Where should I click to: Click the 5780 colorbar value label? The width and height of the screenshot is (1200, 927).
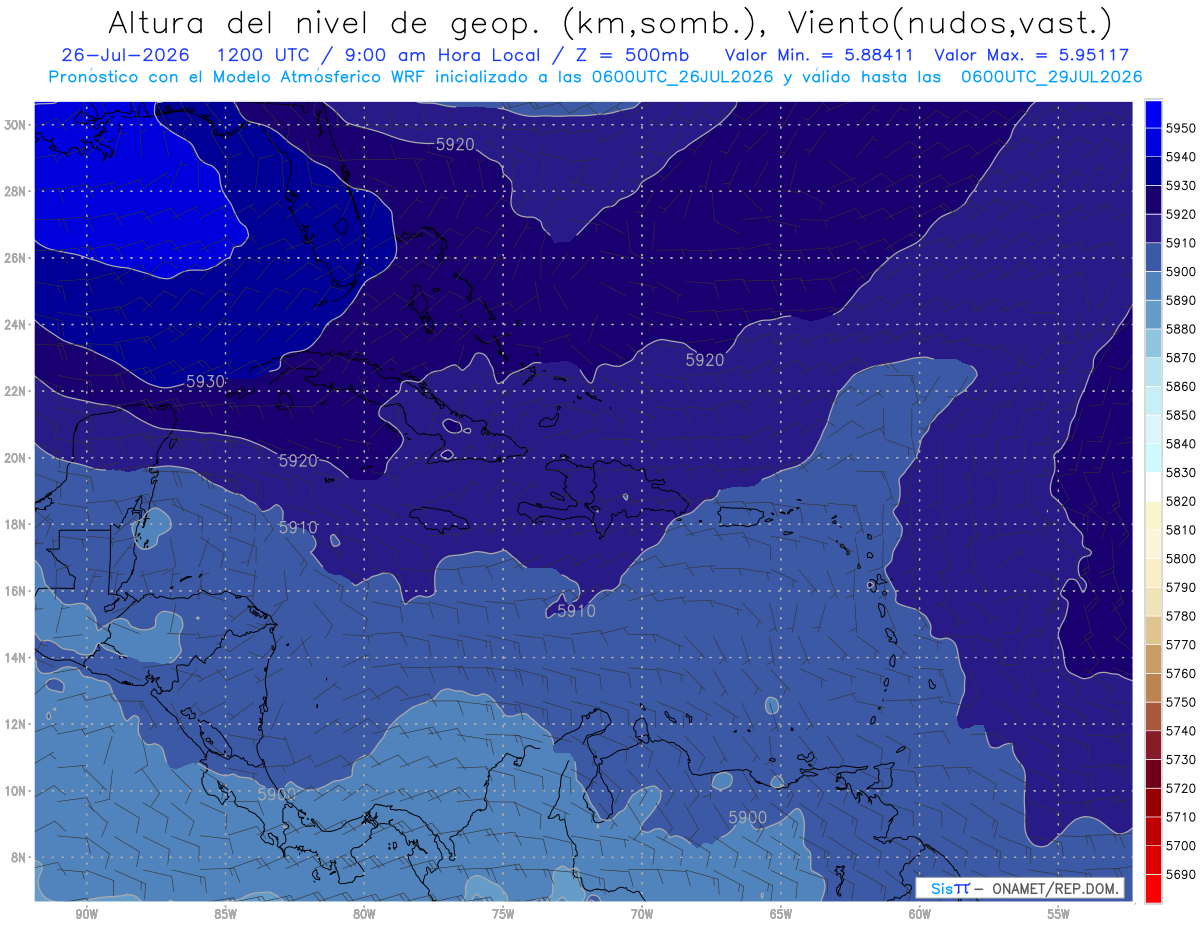1181,616
